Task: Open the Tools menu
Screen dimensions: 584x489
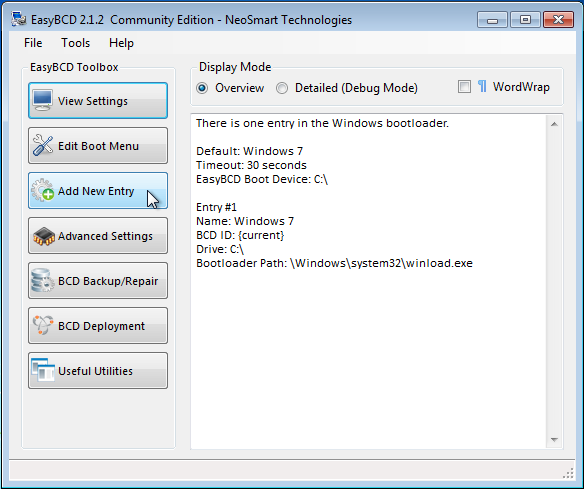Action: point(76,43)
